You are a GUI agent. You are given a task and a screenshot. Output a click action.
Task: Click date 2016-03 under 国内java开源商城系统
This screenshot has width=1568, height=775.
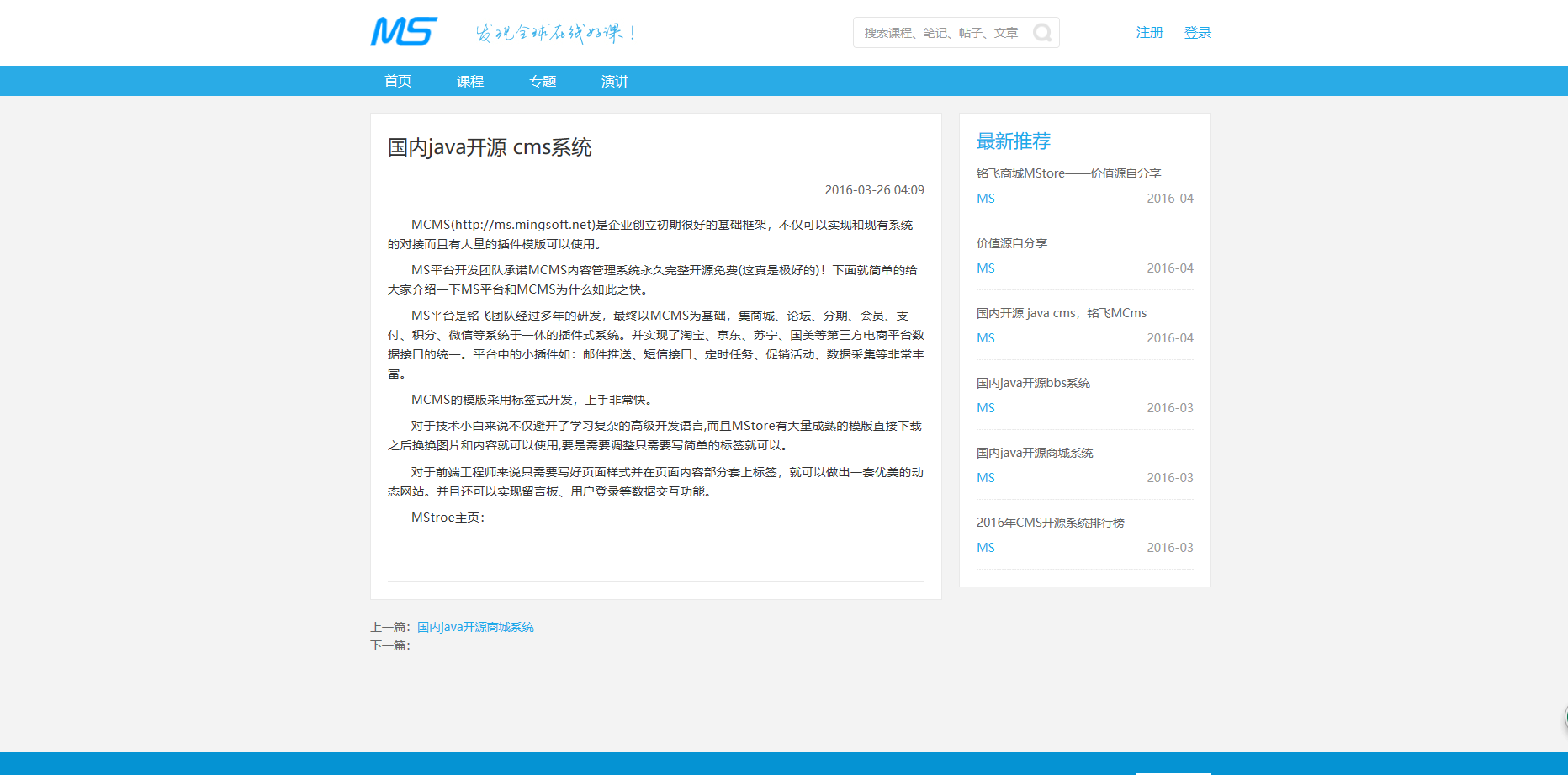click(1170, 478)
